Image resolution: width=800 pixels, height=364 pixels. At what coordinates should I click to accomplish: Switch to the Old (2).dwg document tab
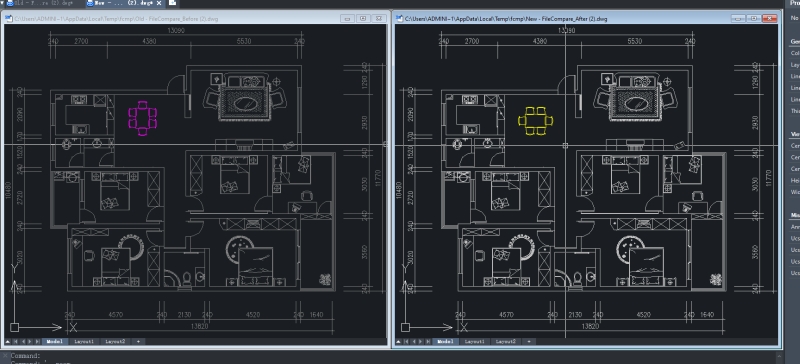(x=40, y=3)
